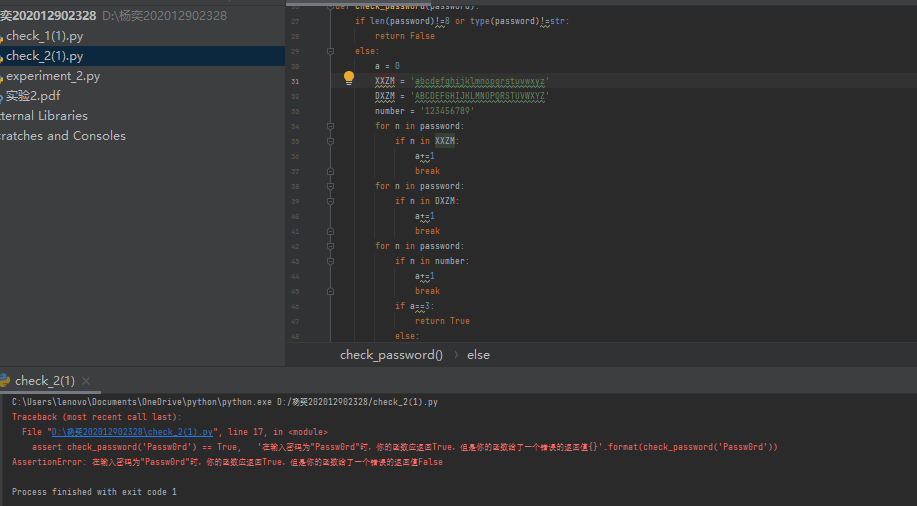Collapse the else block at line 29
This screenshot has width=917, height=506.
[330, 51]
